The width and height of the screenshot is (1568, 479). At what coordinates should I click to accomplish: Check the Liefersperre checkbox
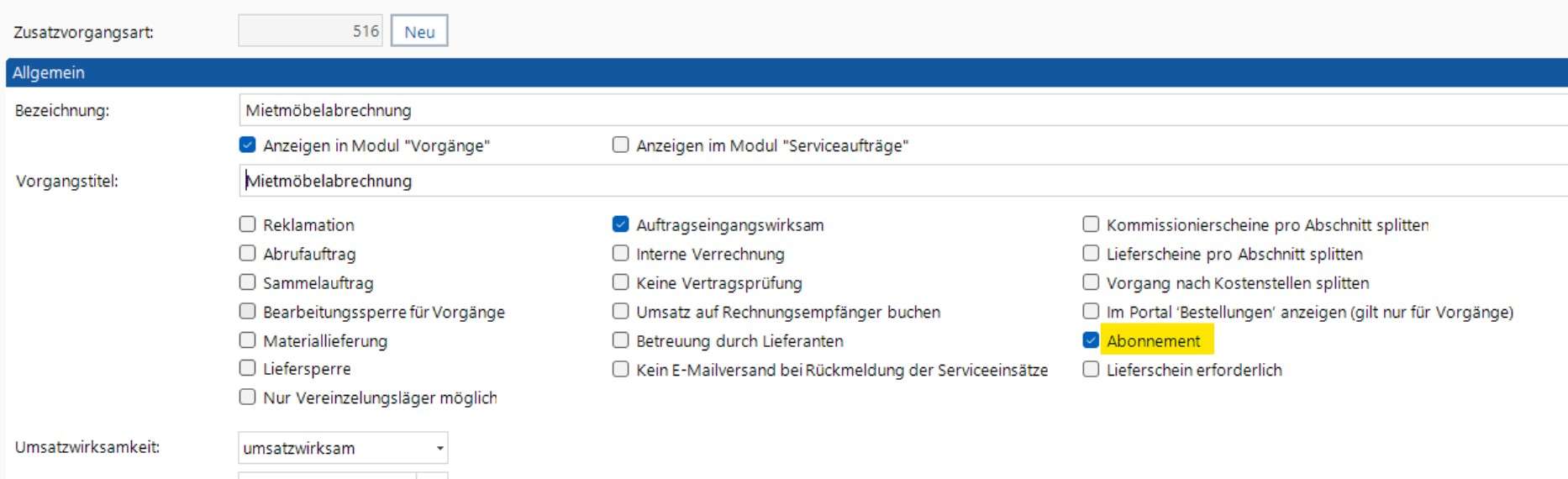(247, 368)
